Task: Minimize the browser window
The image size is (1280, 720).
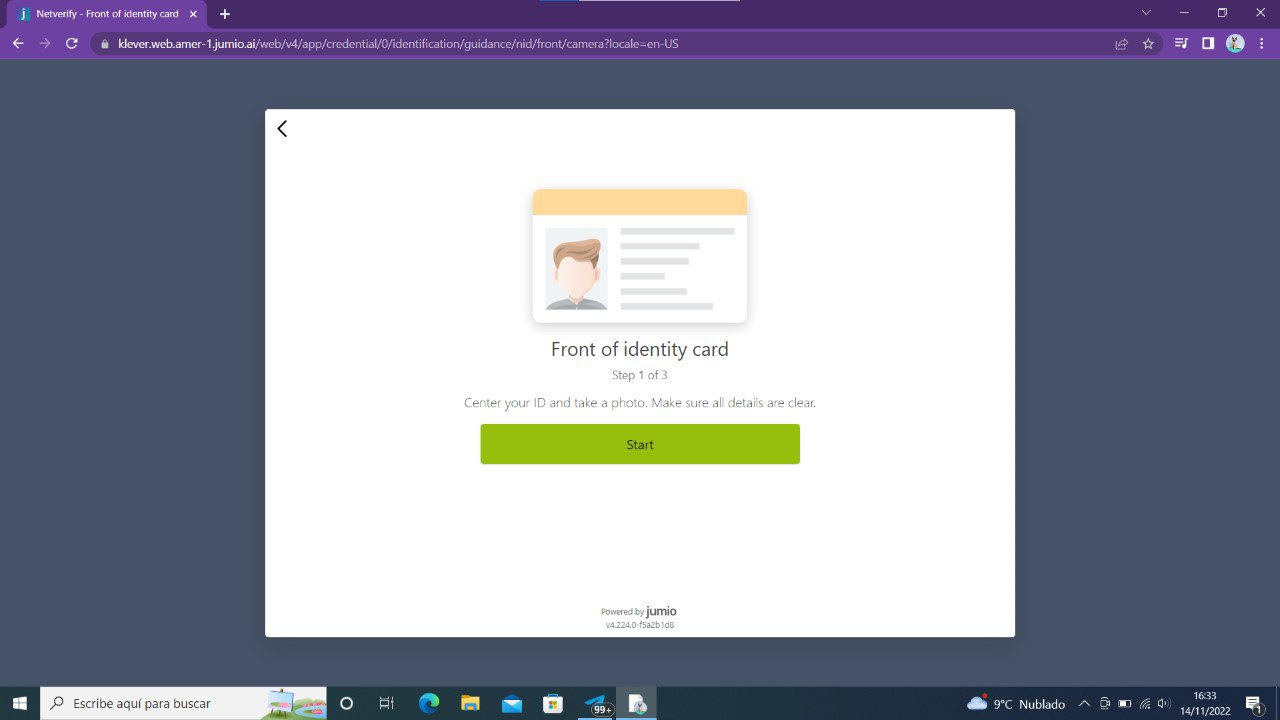Action: click(x=1184, y=13)
